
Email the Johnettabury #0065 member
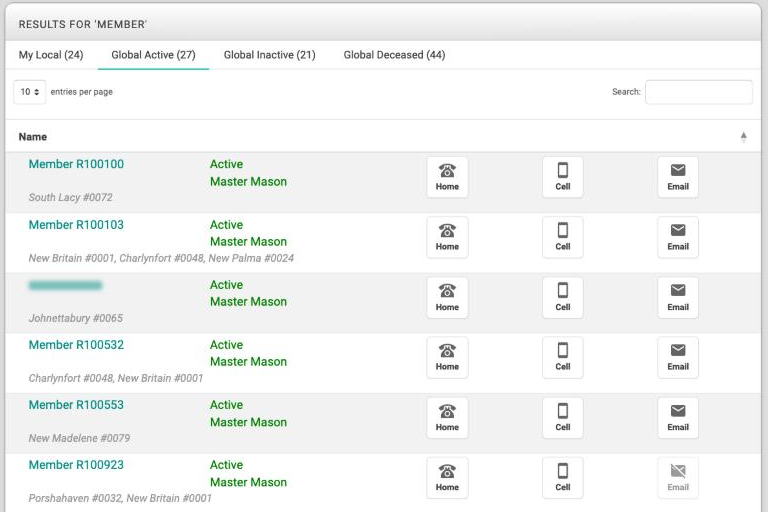click(x=678, y=297)
